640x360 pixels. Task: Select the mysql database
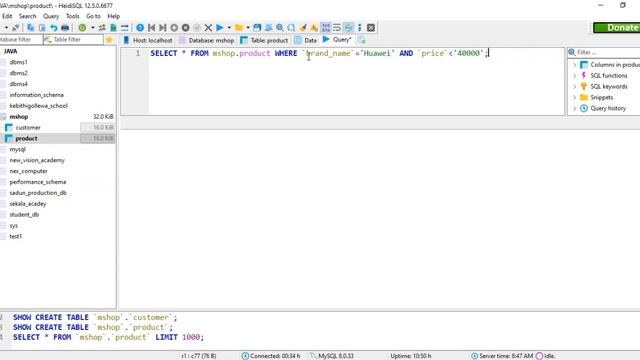pyautogui.click(x=18, y=149)
